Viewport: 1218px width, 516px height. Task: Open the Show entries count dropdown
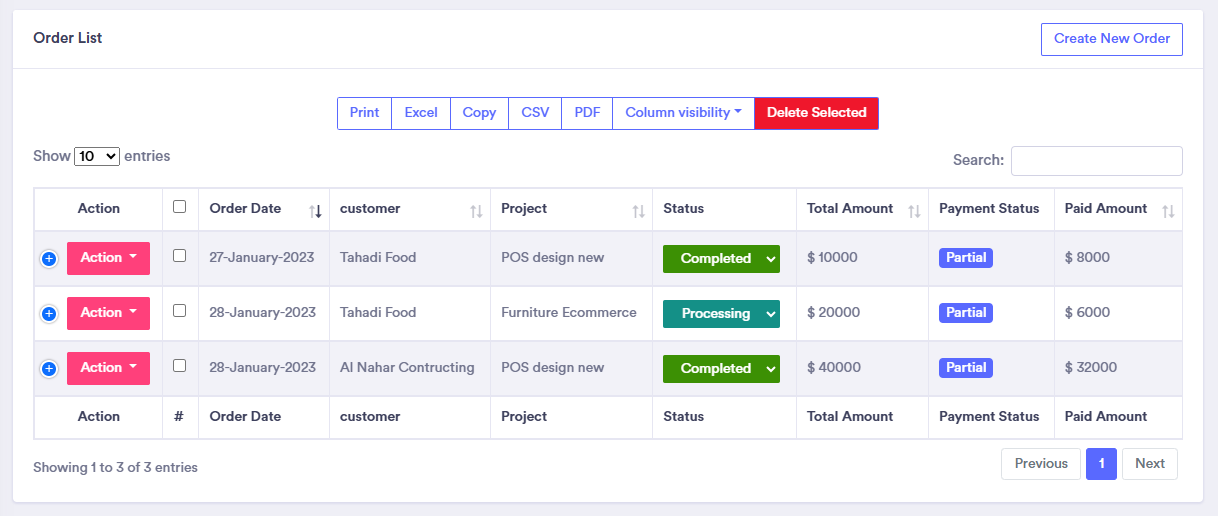[97, 157]
